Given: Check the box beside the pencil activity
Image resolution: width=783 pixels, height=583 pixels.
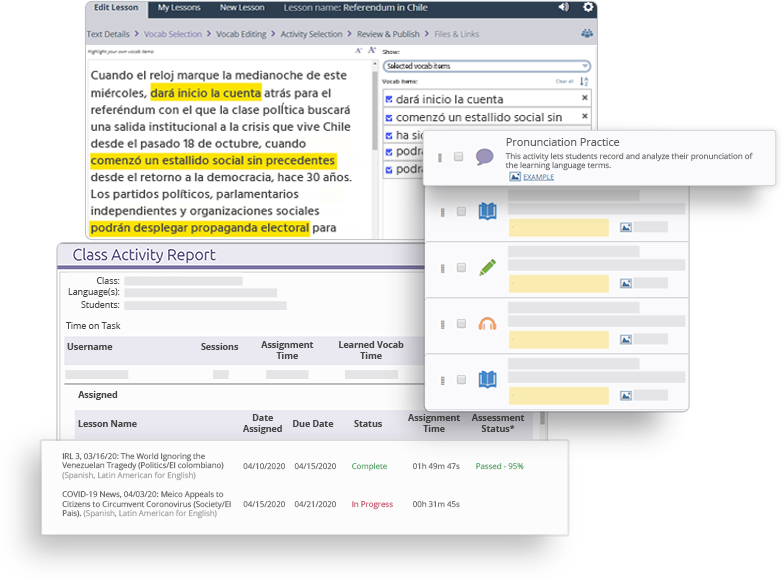Looking at the screenshot, I should pos(461,268).
